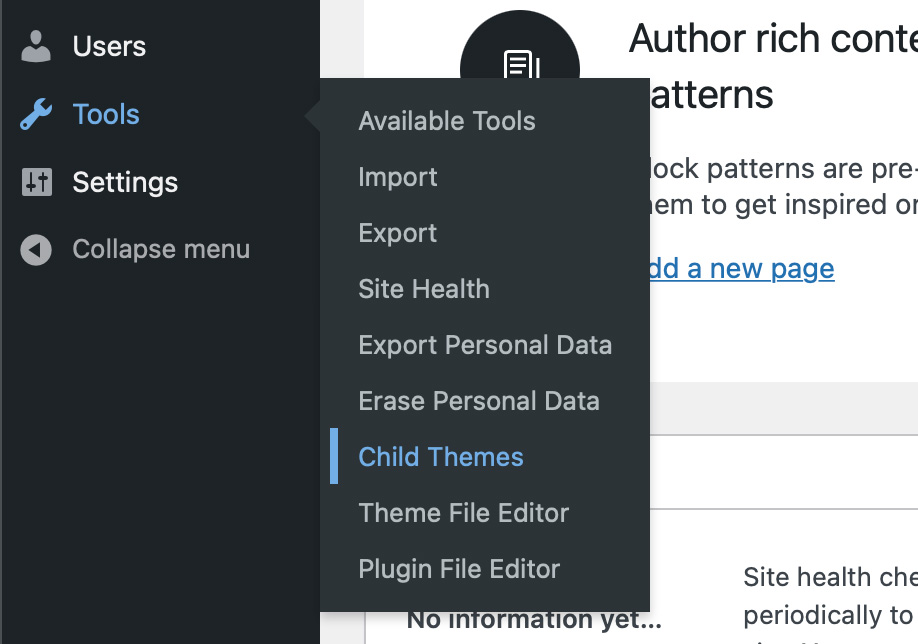Select Erase Personal Data

tap(479, 401)
